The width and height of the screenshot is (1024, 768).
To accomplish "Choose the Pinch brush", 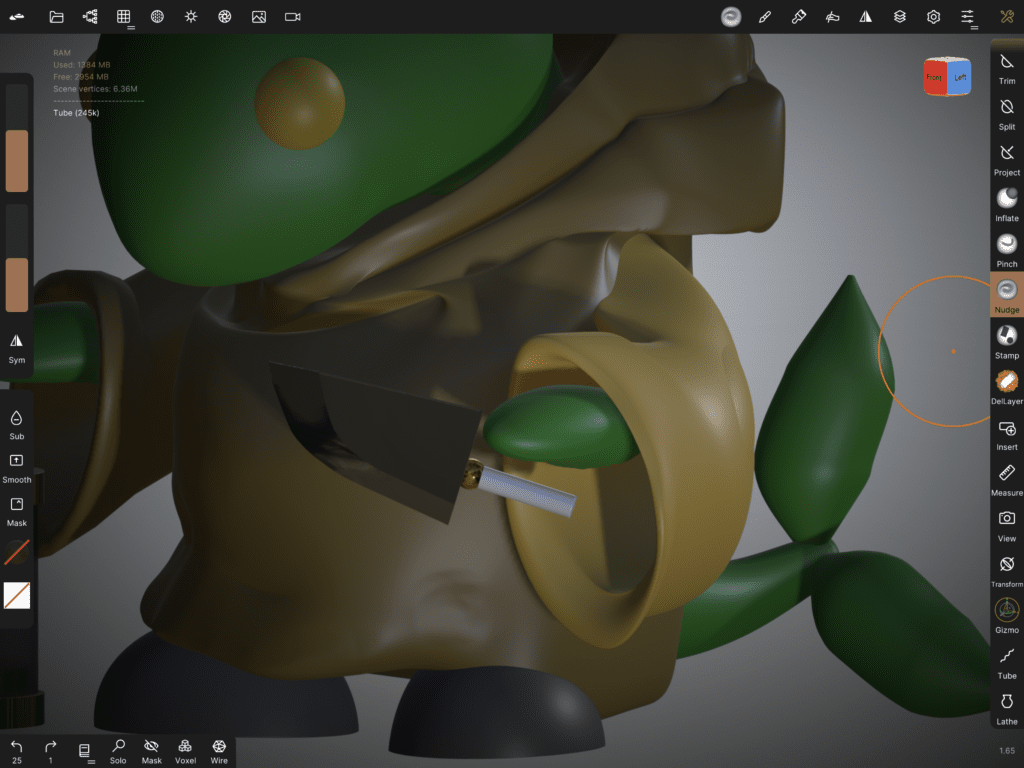I will point(1007,250).
